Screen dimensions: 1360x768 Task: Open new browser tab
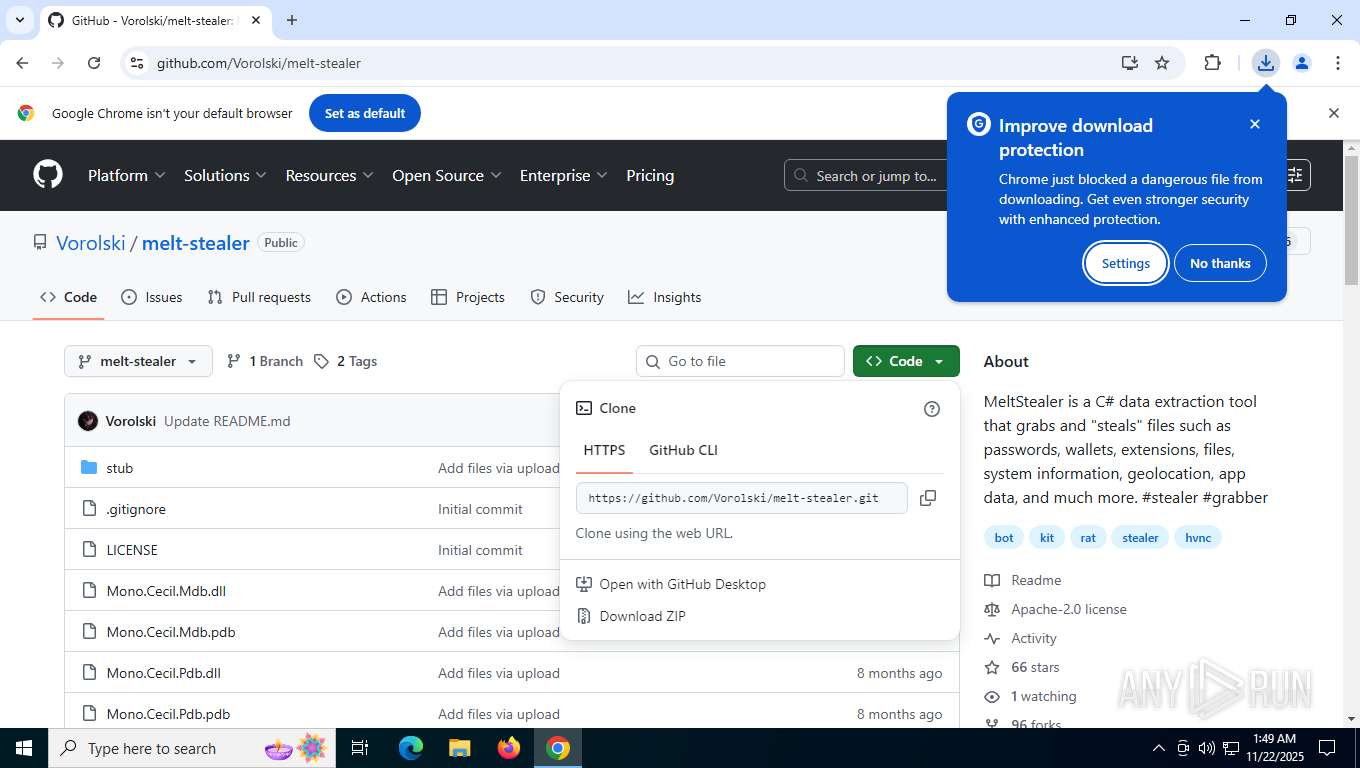point(292,20)
